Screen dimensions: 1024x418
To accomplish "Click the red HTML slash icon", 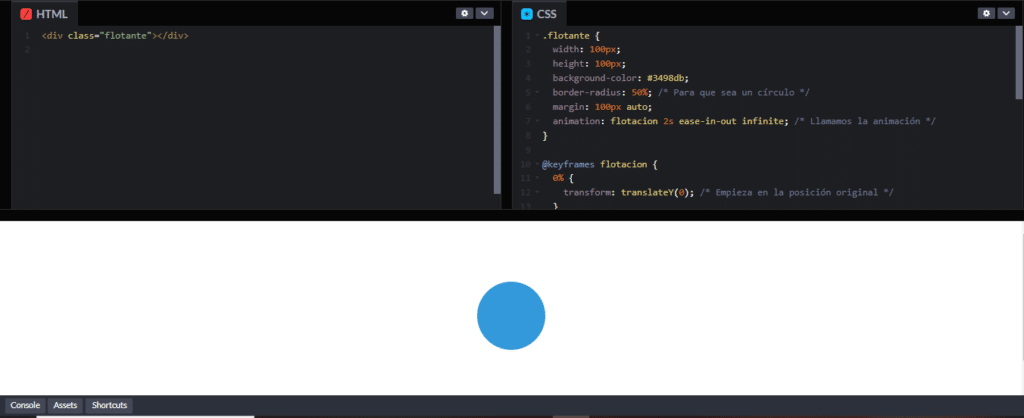I will [x=27, y=14].
